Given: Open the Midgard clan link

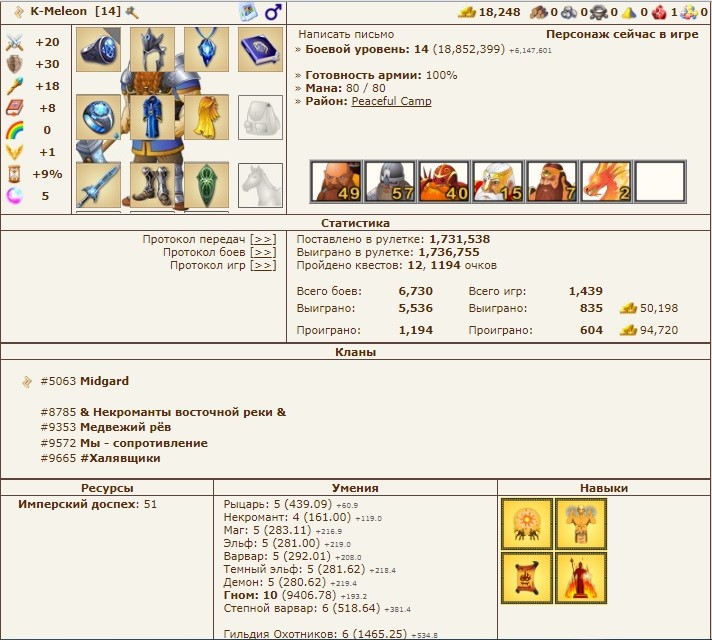Looking at the screenshot, I should click(x=104, y=382).
